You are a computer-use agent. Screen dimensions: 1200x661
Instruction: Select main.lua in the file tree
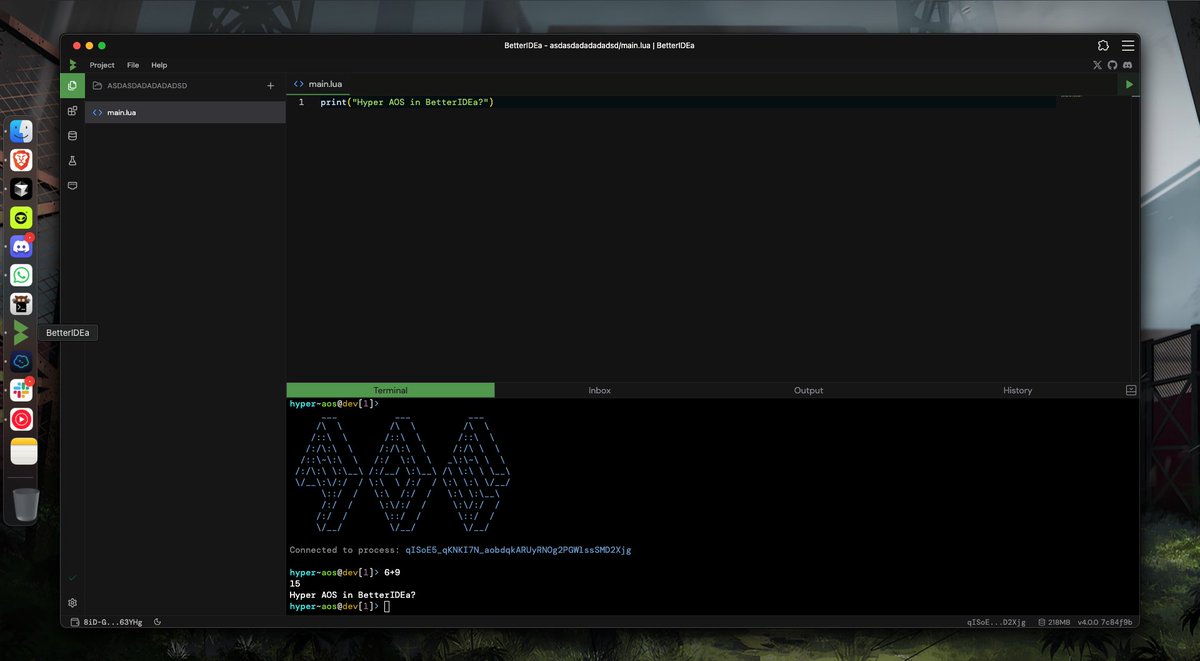click(x=185, y=112)
